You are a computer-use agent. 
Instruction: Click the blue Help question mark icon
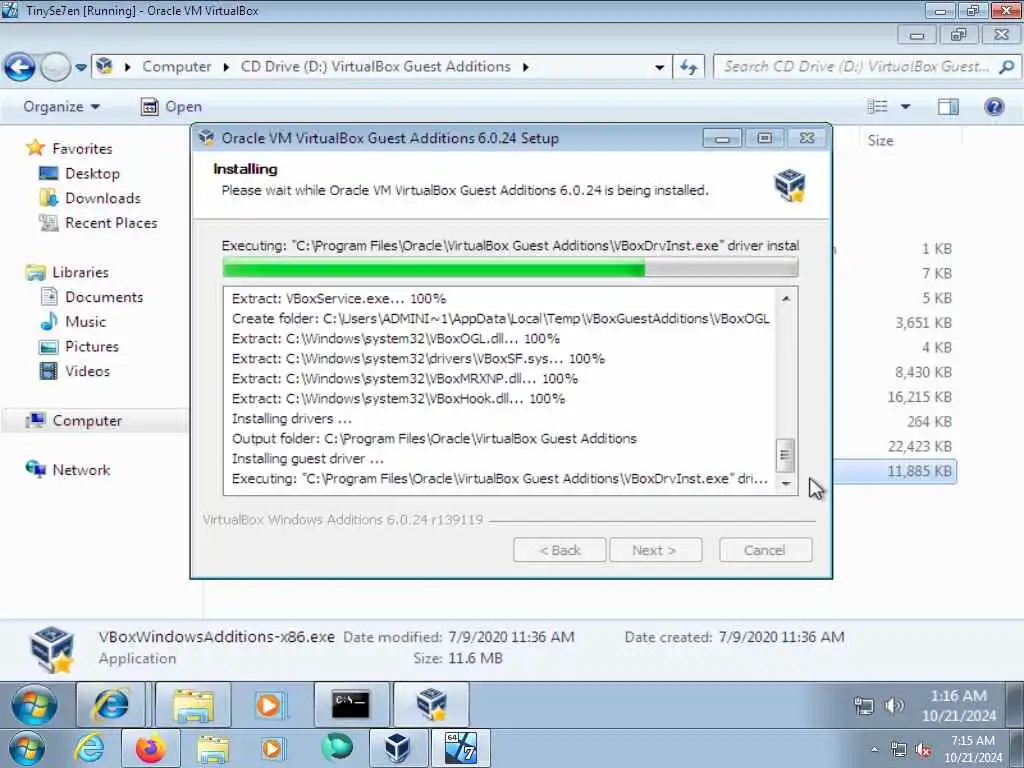pos(994,106)
